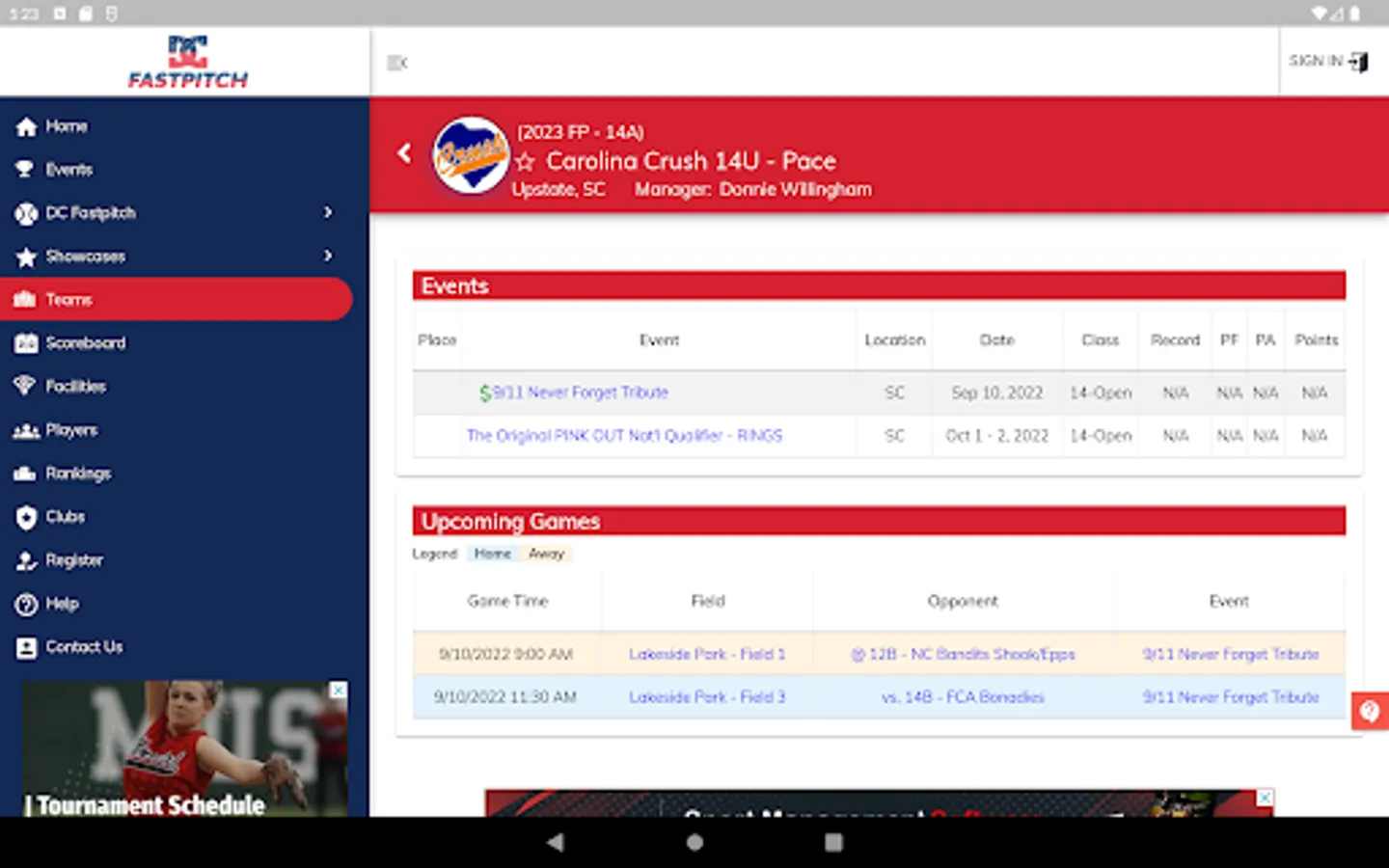Open the Clubs menu label
This screenshot has height=868, width=1389.
click(66, 517)
